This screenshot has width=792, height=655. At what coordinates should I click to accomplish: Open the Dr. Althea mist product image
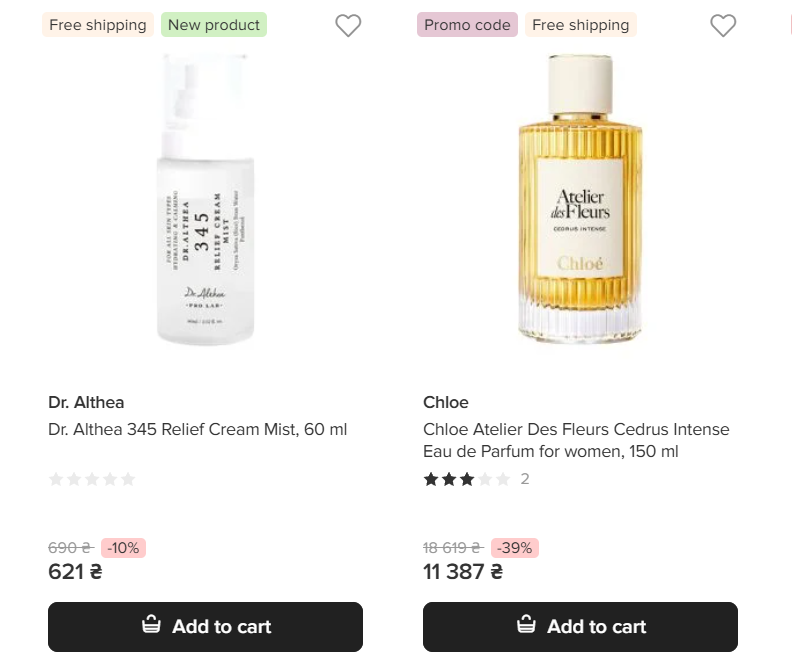pyautogui.click(x=205, y=200)
